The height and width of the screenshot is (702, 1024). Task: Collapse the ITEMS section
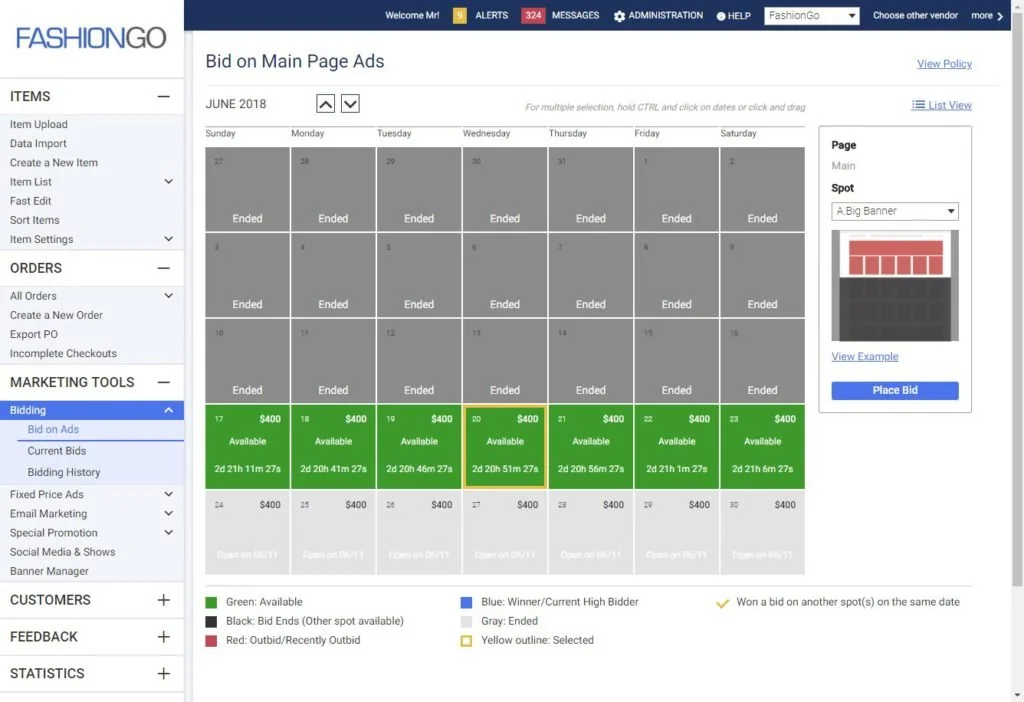(163, 96)
